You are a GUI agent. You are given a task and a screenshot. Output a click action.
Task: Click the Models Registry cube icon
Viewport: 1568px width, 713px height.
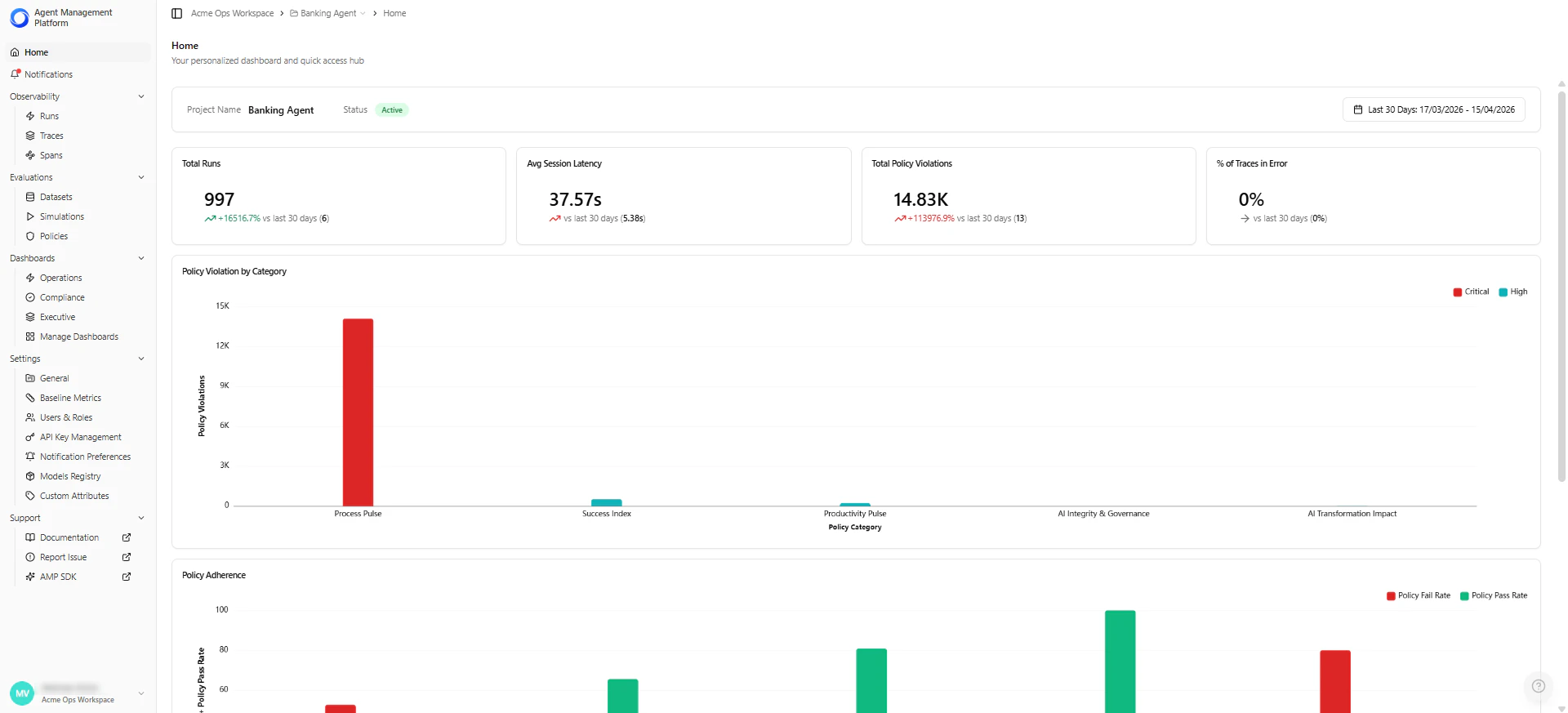(30, 476)
